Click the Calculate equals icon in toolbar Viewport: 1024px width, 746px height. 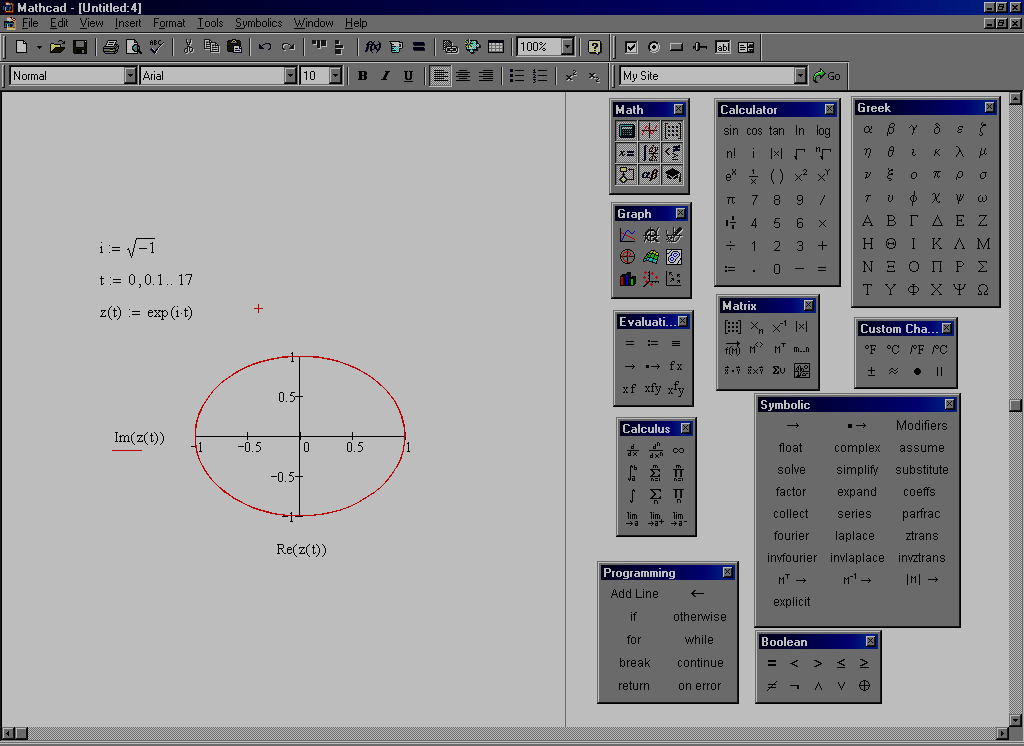[419, 47]
